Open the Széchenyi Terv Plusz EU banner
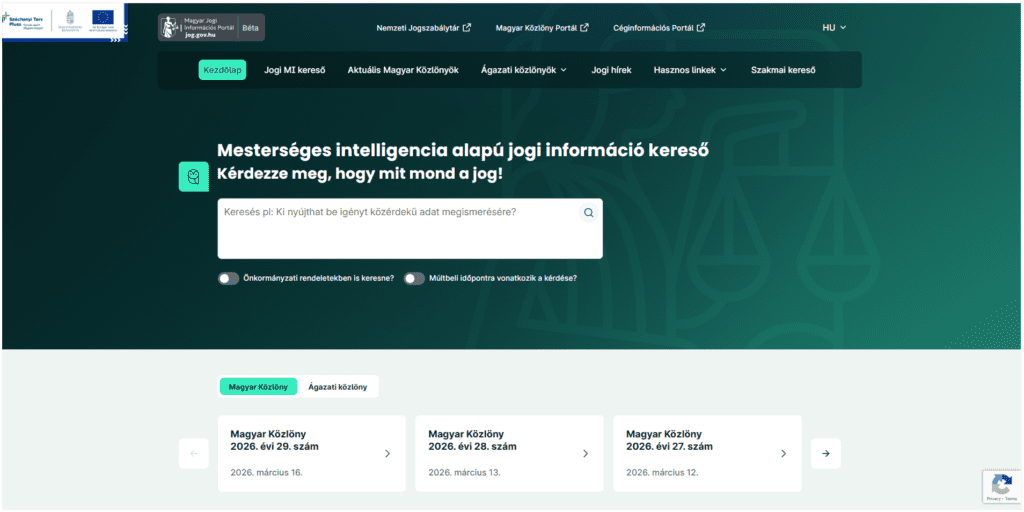Viewport: 1024px width, 512px height. click(x=63, y=20)
